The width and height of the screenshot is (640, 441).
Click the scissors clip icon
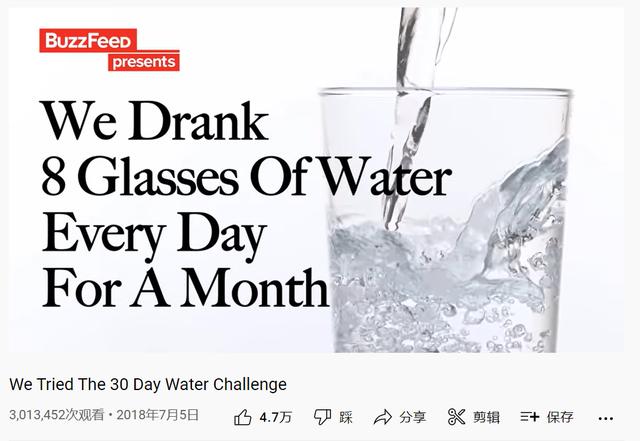pos(457,417)
